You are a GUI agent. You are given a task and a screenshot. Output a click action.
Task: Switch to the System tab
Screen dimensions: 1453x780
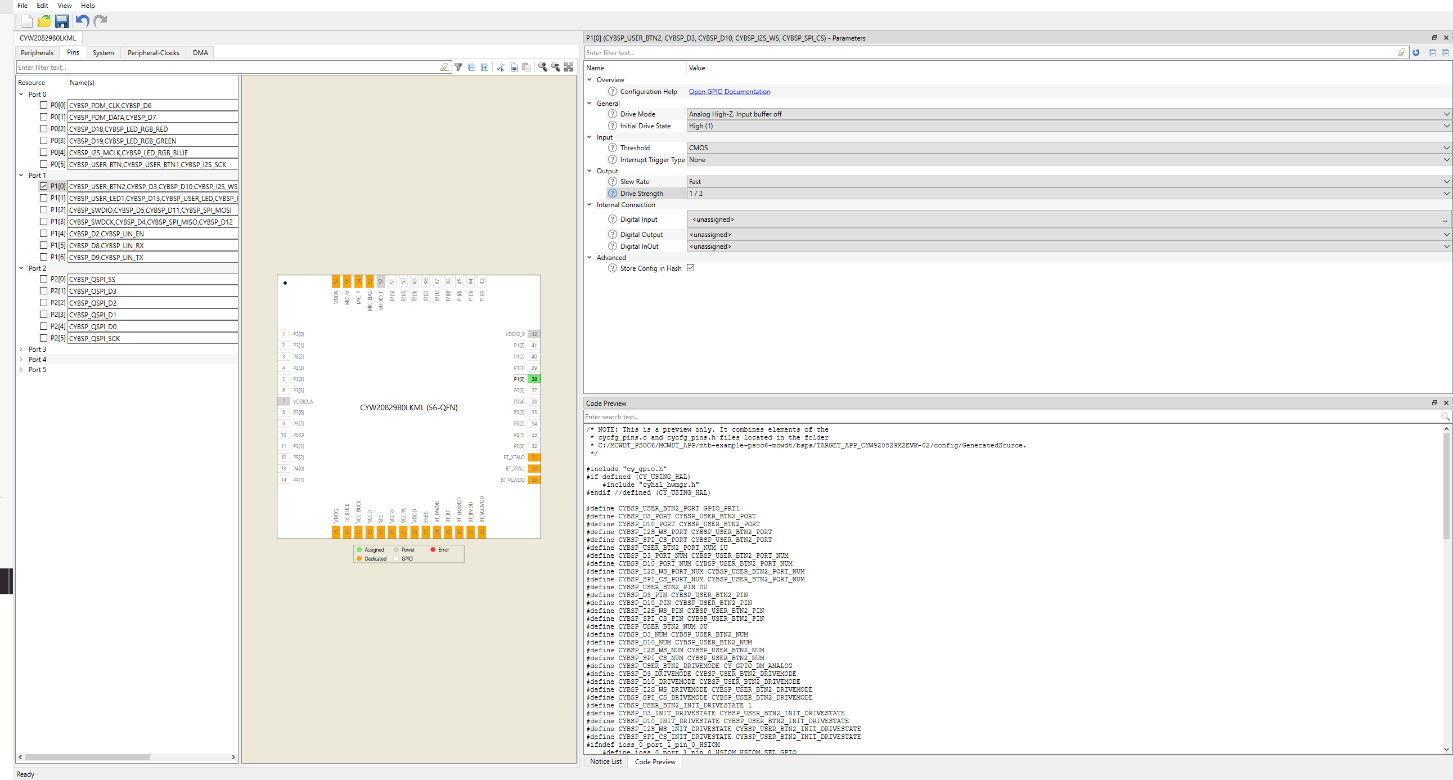point(103,52)
